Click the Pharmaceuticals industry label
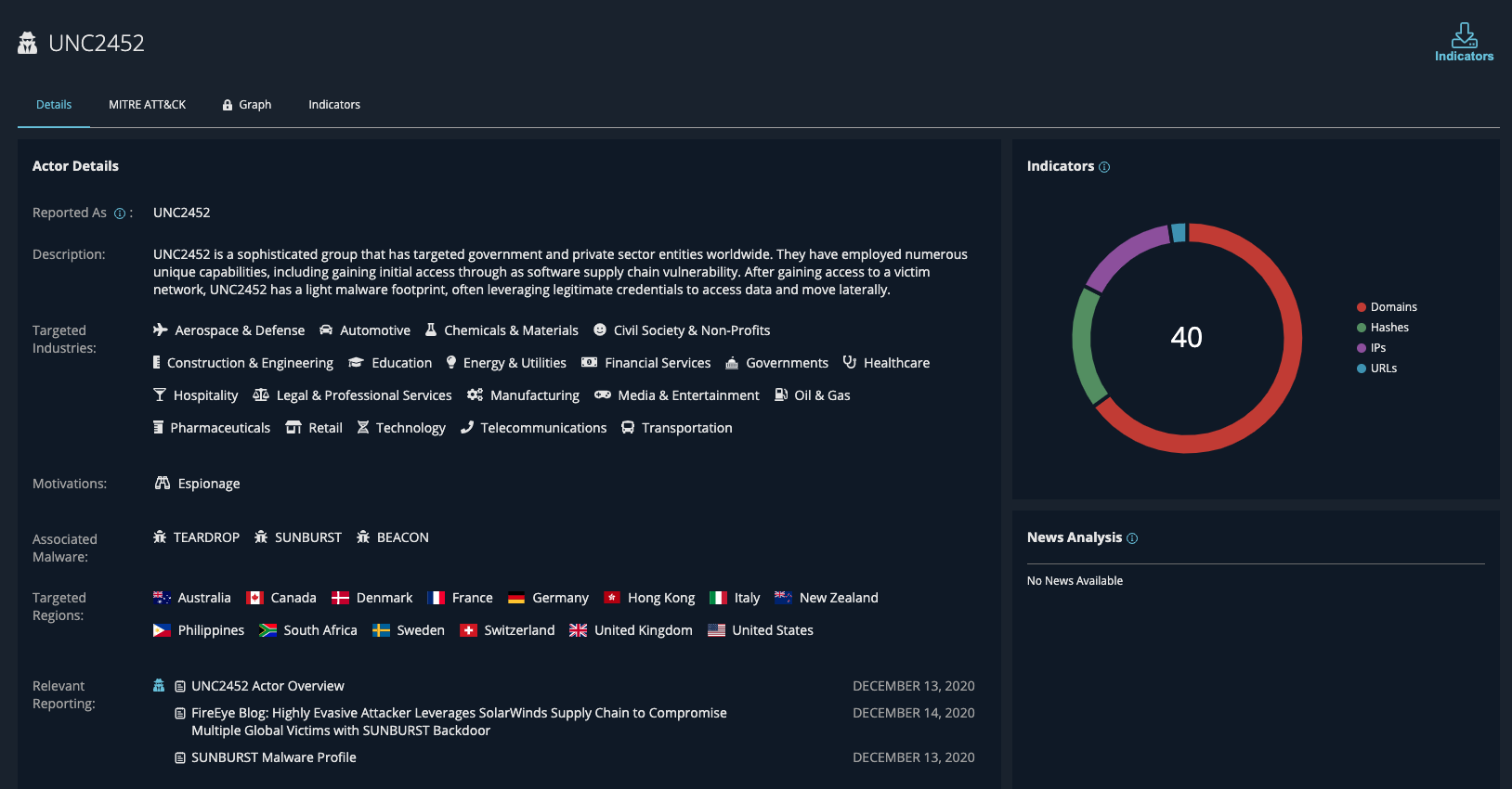This screenshot has width=1512, height=789. pyautogui.click(x=220, y=428)
